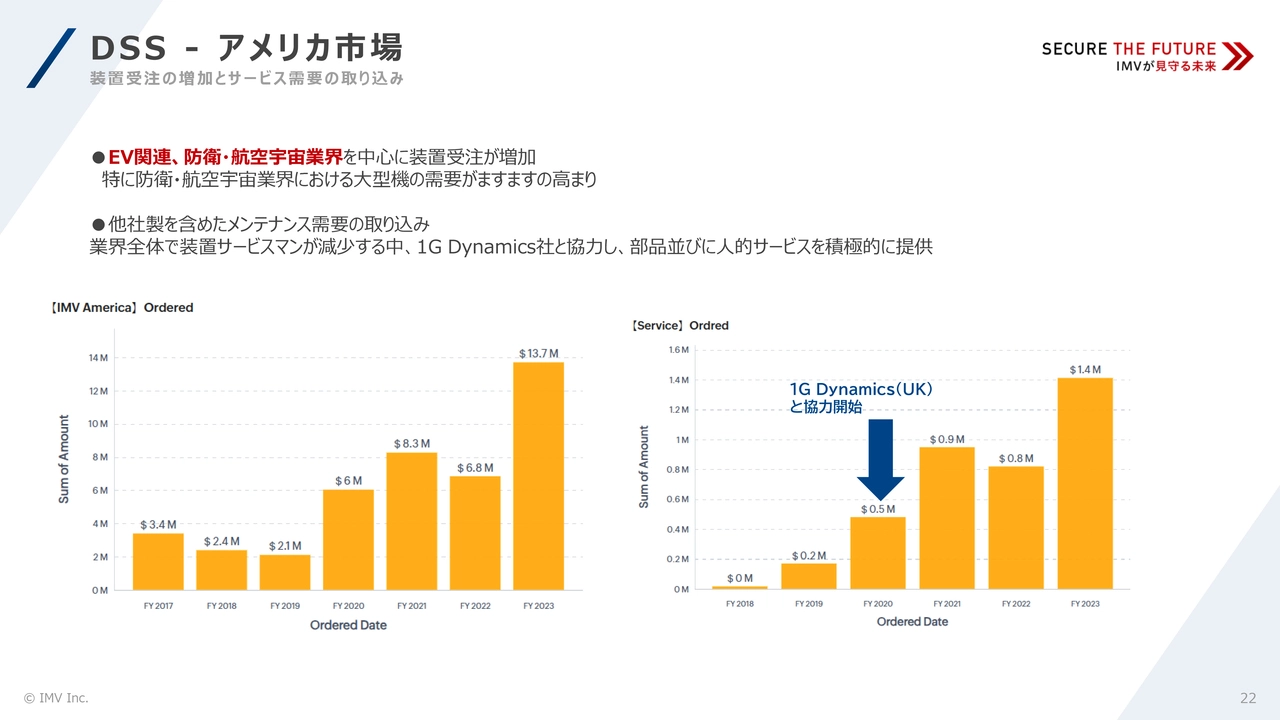Click the $8.3 M value label

412,443
